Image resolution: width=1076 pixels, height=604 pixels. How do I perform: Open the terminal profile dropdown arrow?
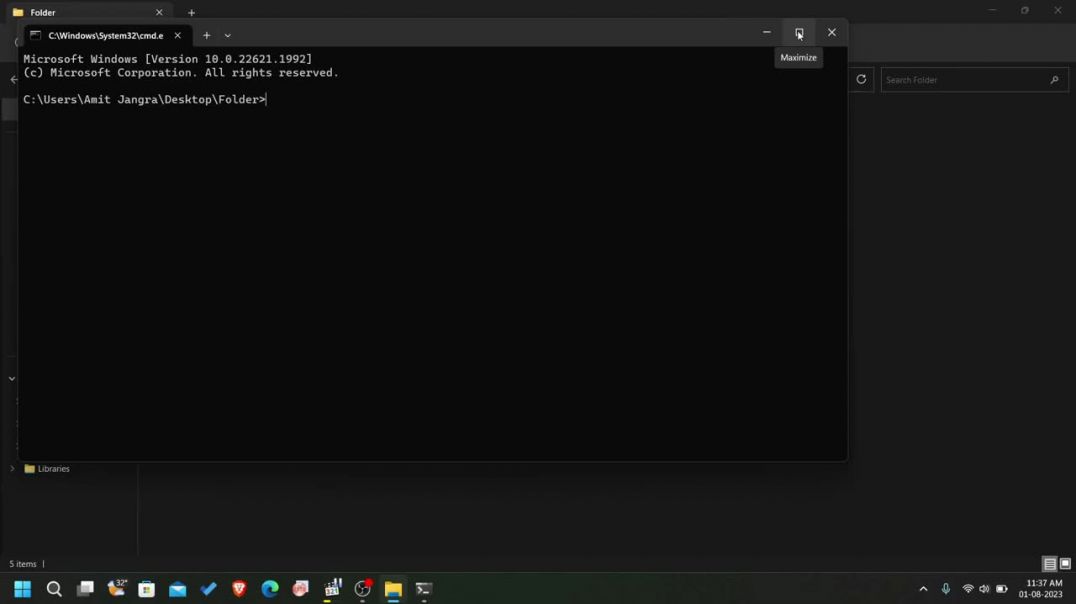tap(228, 36)
